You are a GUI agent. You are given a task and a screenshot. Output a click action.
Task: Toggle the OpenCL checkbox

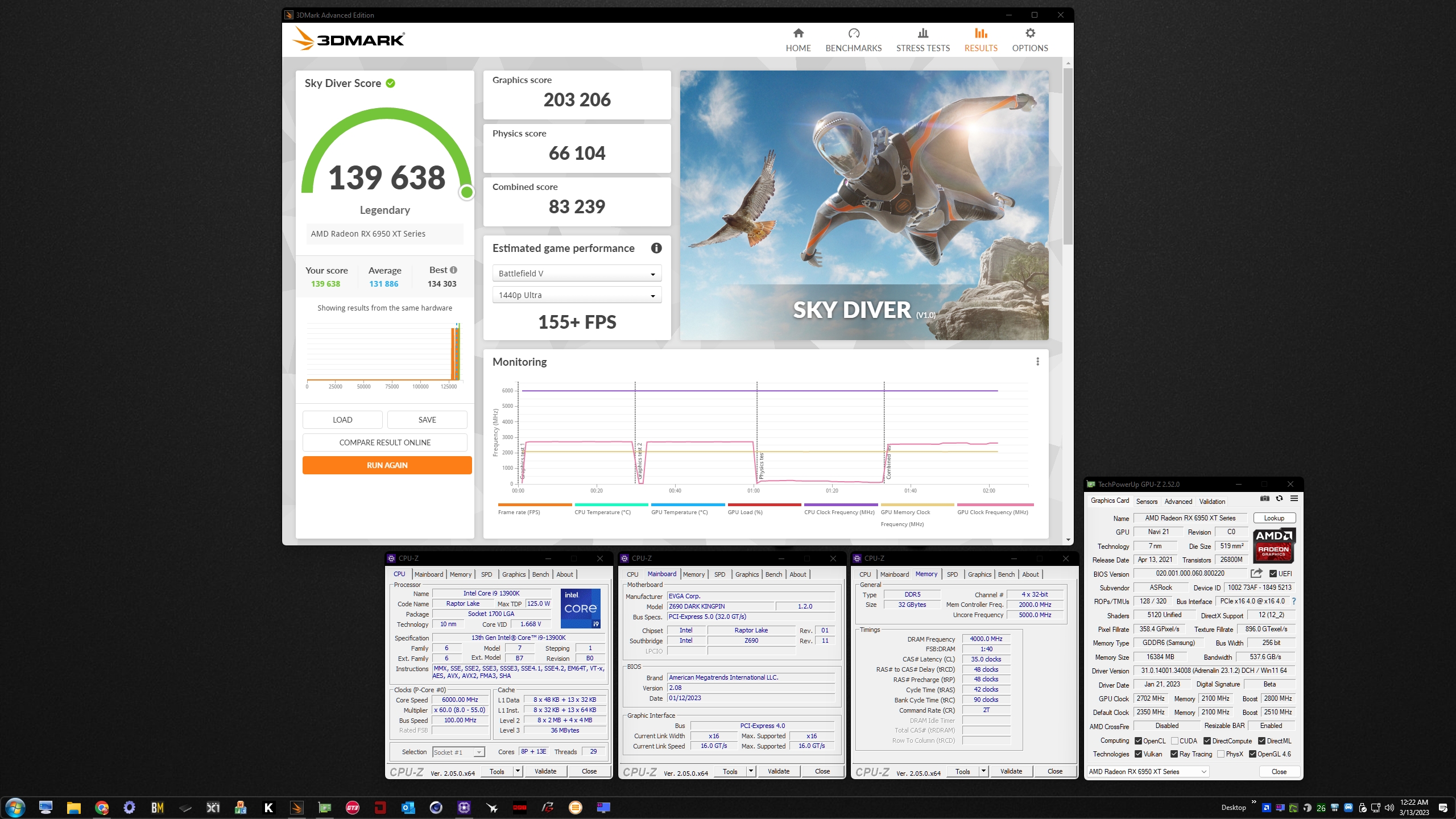click(1138, 741)
